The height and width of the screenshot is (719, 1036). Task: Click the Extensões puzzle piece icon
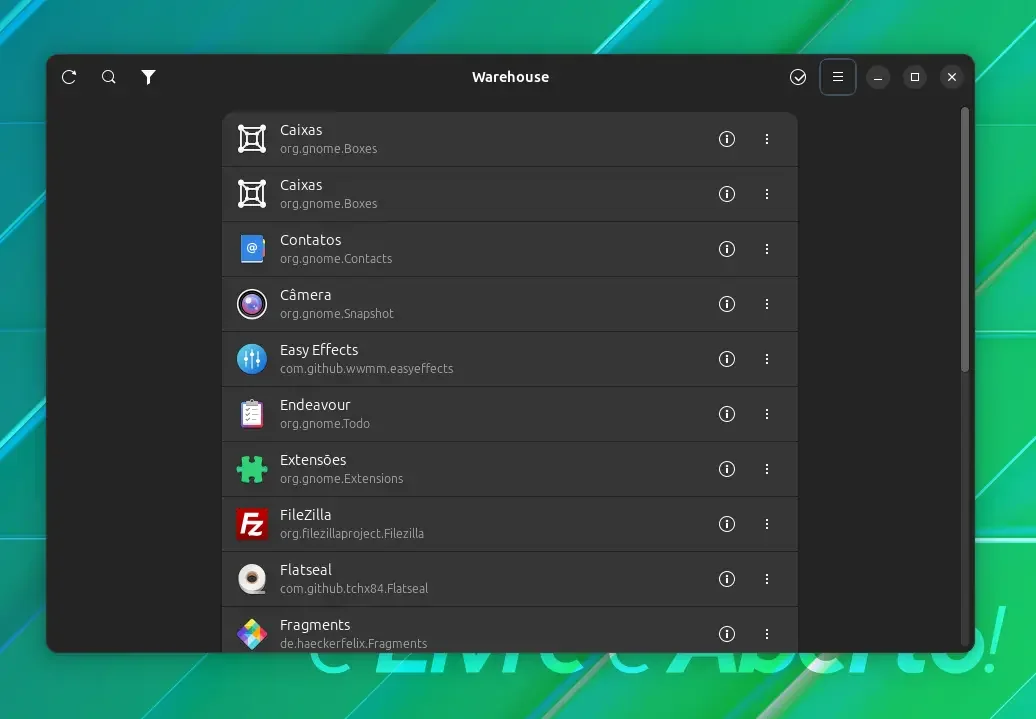coord(252,469)
